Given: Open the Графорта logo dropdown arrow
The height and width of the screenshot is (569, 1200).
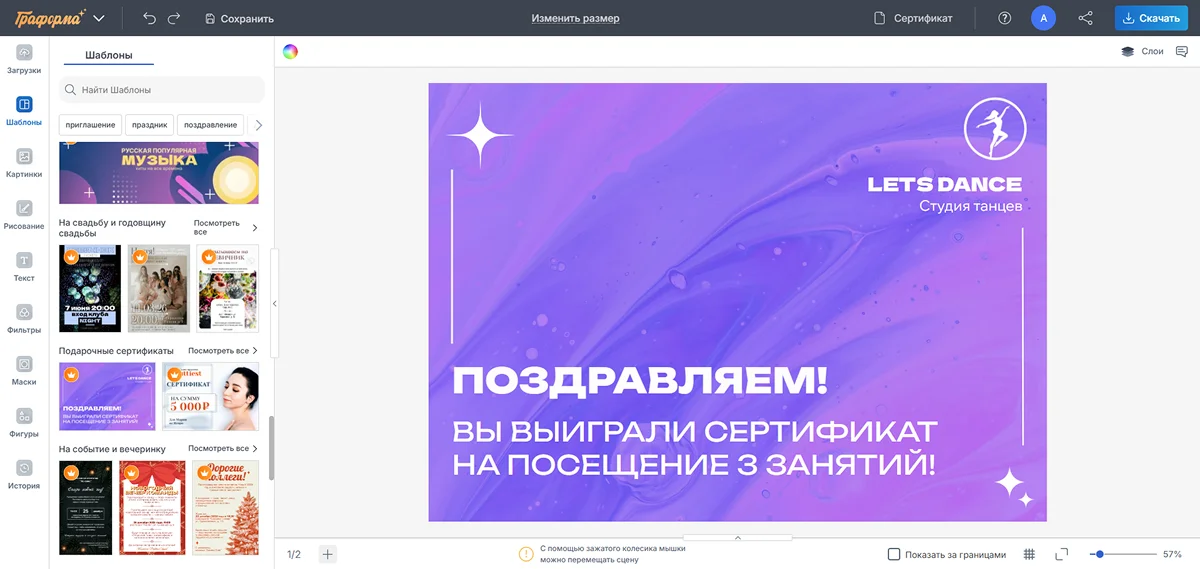Looking at the screenshot, I should pos(98,18).
